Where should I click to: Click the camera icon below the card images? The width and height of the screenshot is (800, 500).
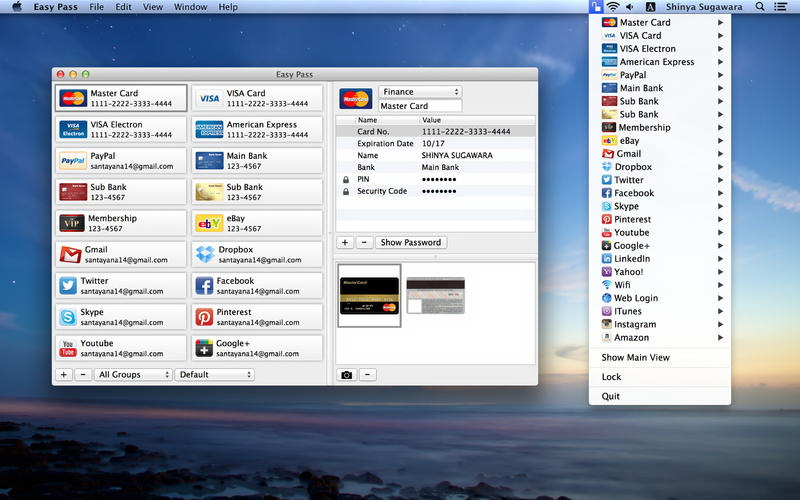(346, 375)
